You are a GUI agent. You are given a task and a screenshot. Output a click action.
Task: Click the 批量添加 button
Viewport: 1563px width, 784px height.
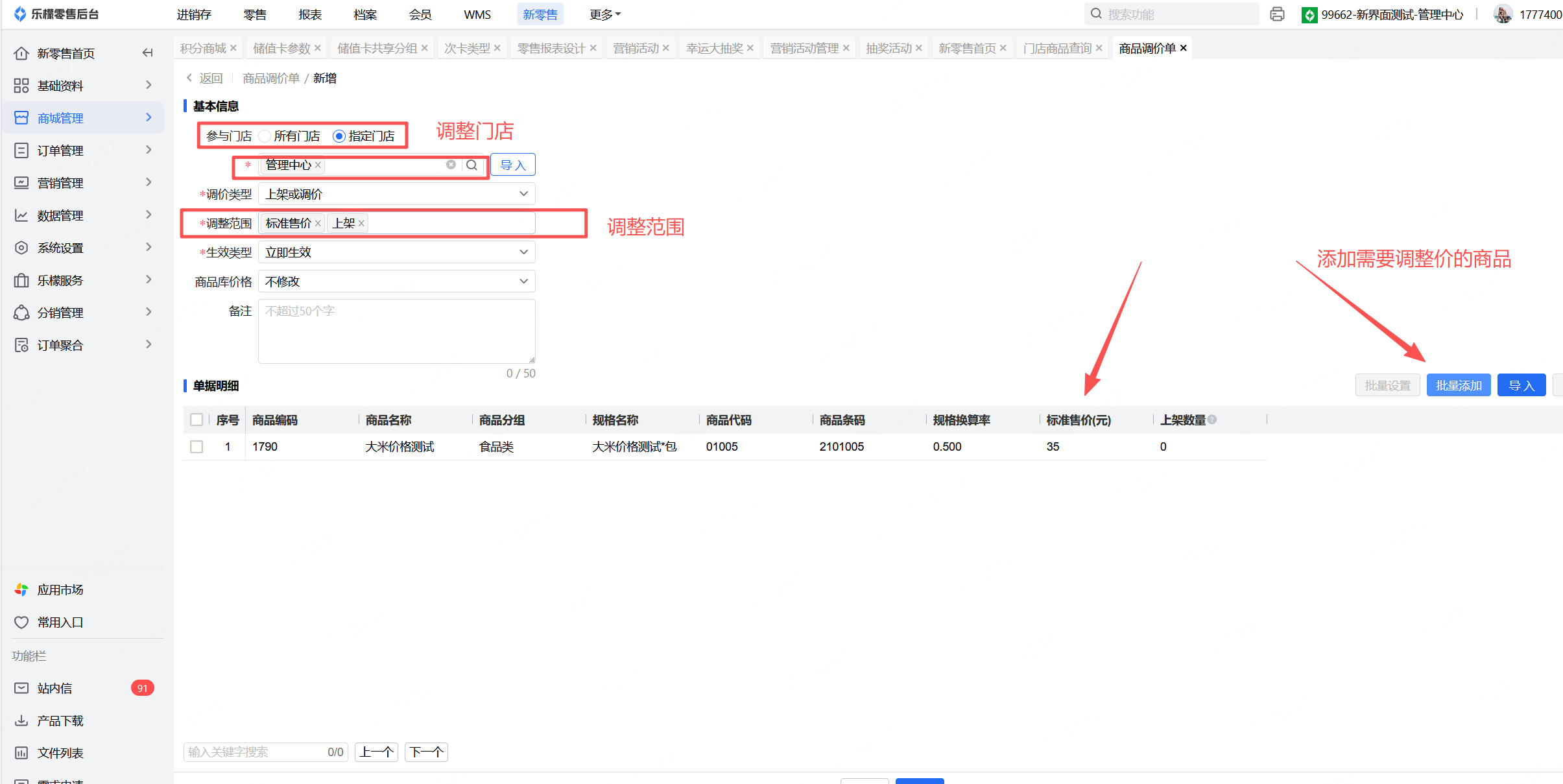(1459, 385)
